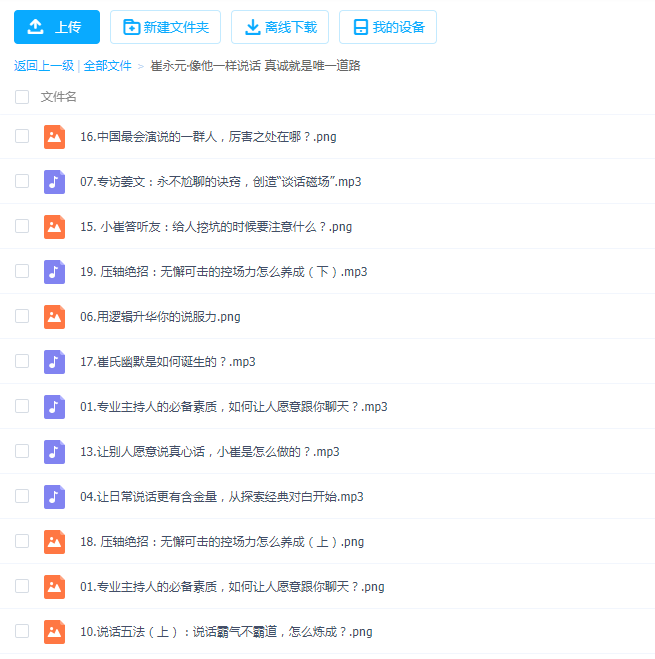Tick checkbox for 18. 压轴绝招（上）png
The image size is (655, 659).
pos(22,541)
